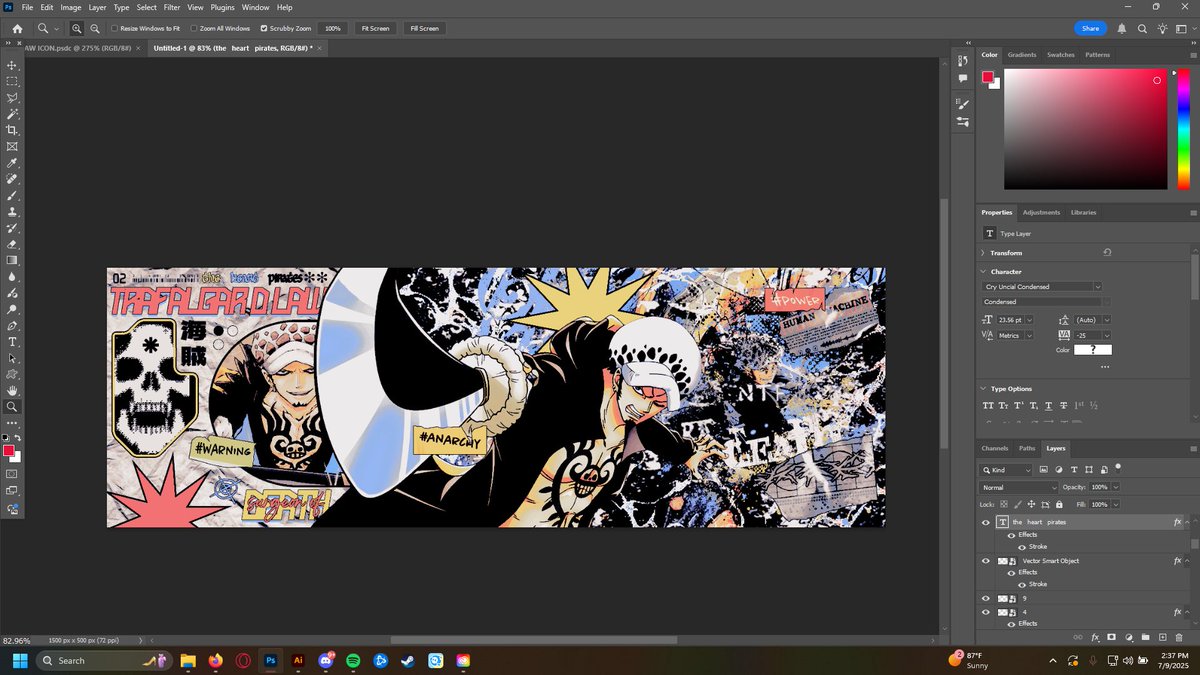1200x675 pixels.
Task: Open Spotify from the taskbar
Action: [352, 660]
